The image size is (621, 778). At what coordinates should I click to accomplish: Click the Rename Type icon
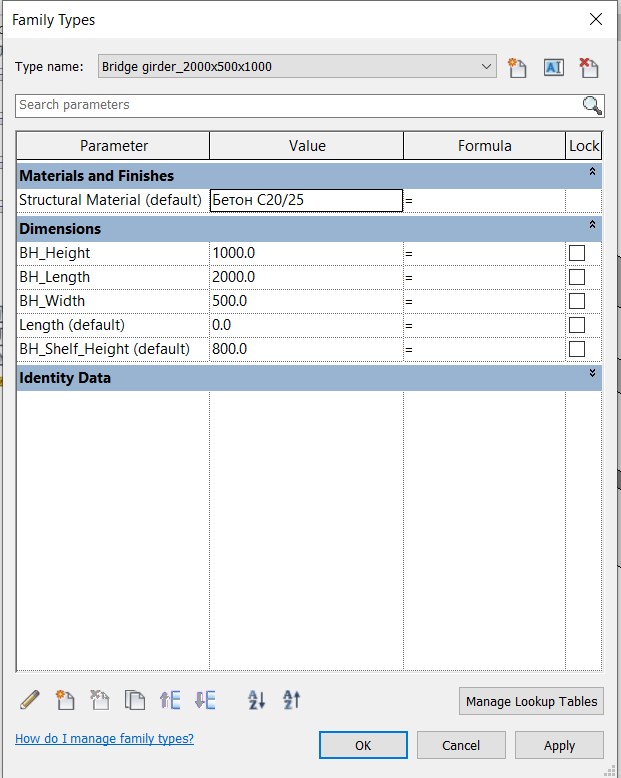(553, 68)
